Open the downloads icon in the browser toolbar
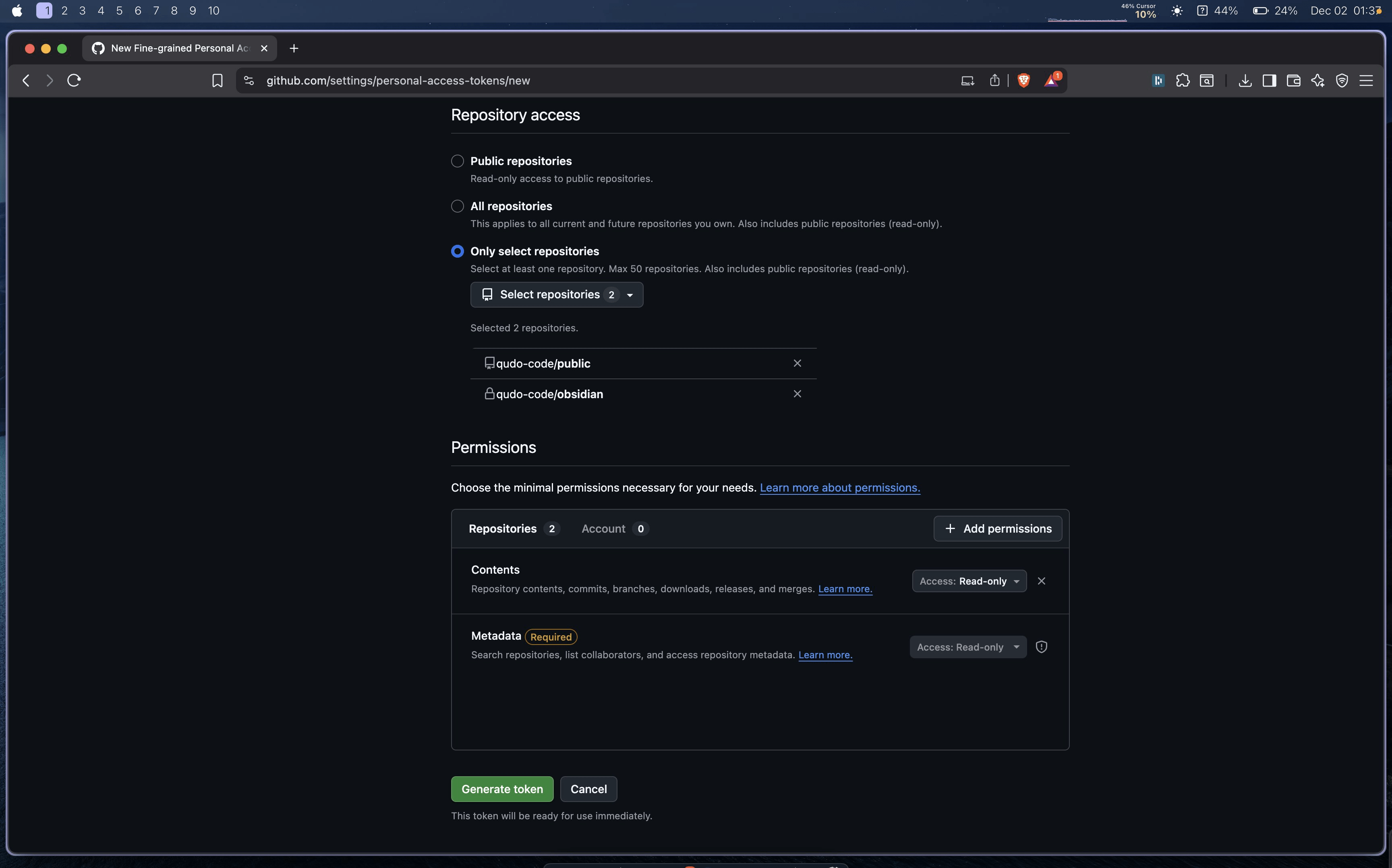The width and height of the screenshot is (1392, 868). click(x=1245, y=81)
